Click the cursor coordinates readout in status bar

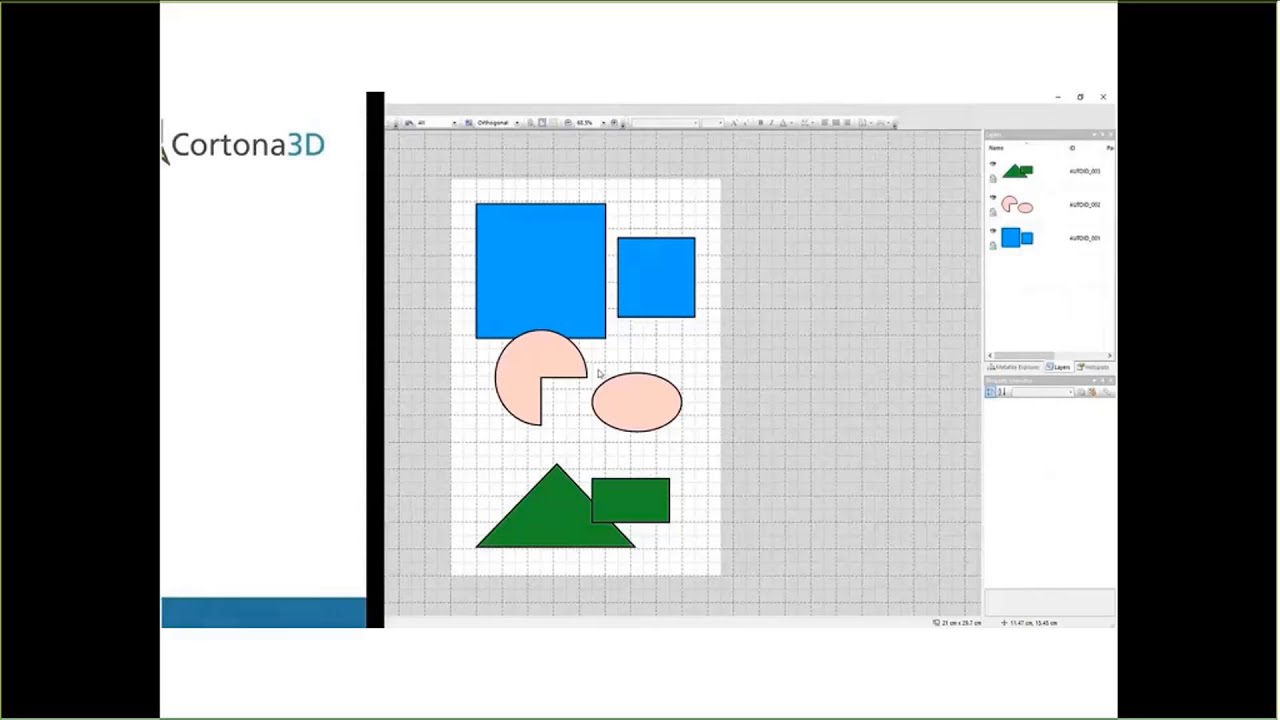coord(1029,623)
